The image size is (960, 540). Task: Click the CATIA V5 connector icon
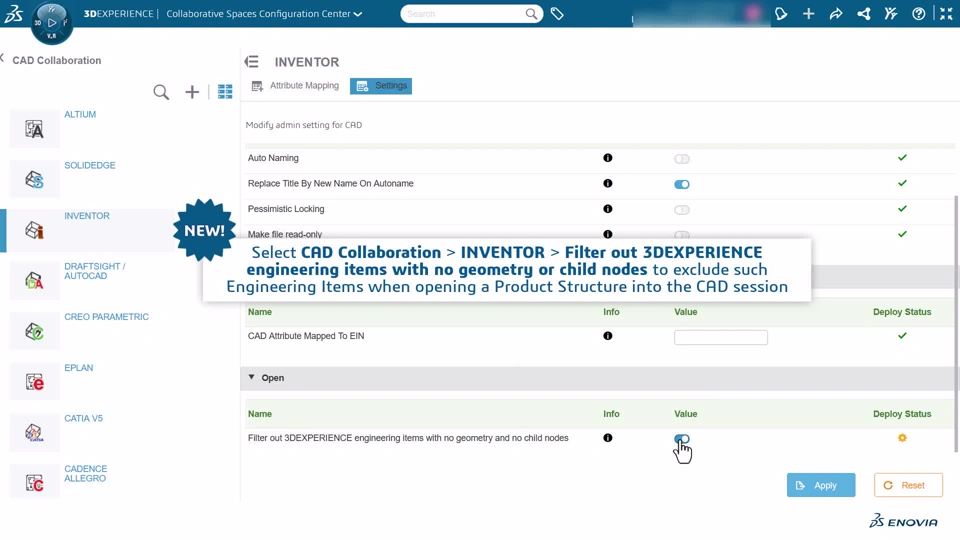pos(34,433)
